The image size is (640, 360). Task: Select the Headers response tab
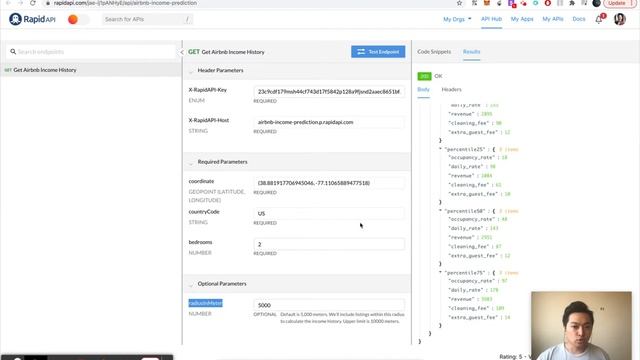click(451, 89)
